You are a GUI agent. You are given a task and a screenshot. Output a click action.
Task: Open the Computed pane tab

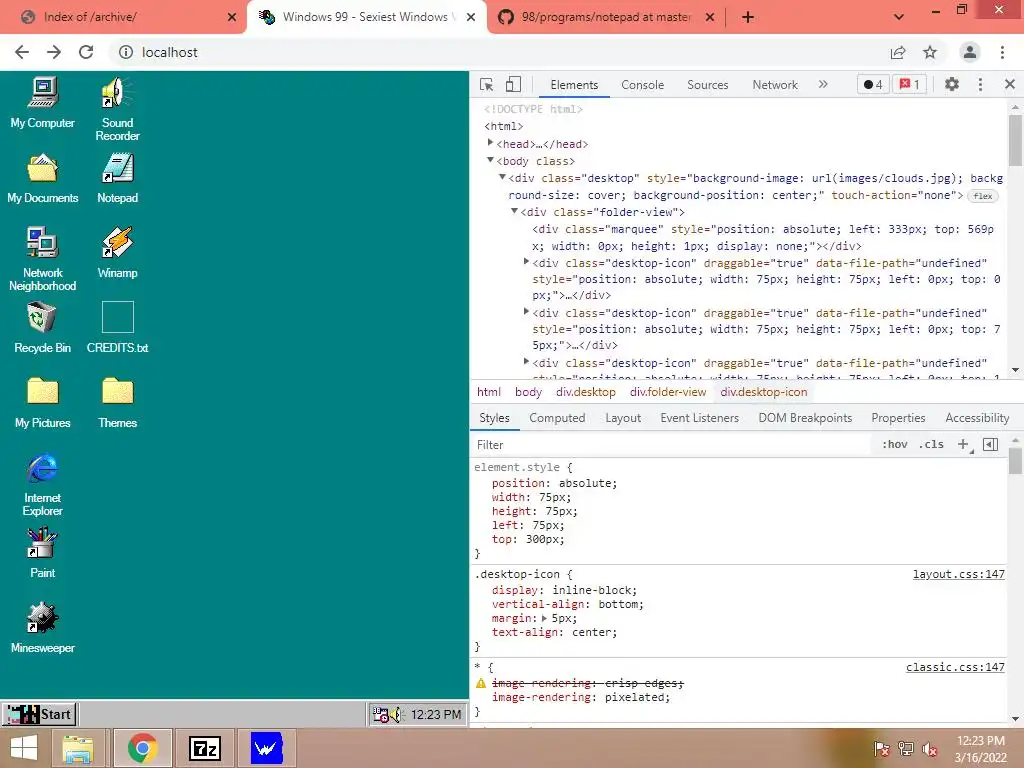tap(557, 418)
